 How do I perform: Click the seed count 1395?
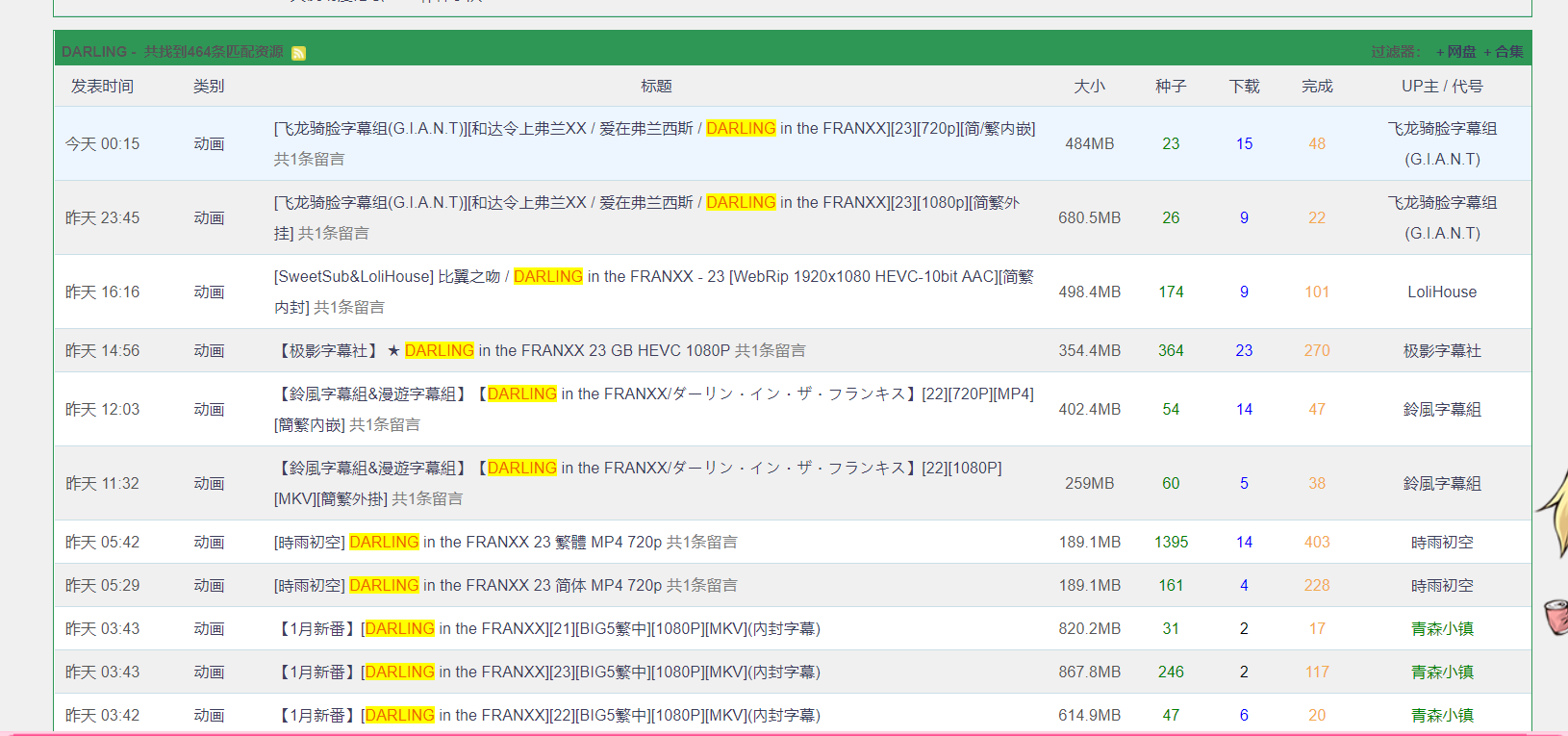(x=1171, y=543)
